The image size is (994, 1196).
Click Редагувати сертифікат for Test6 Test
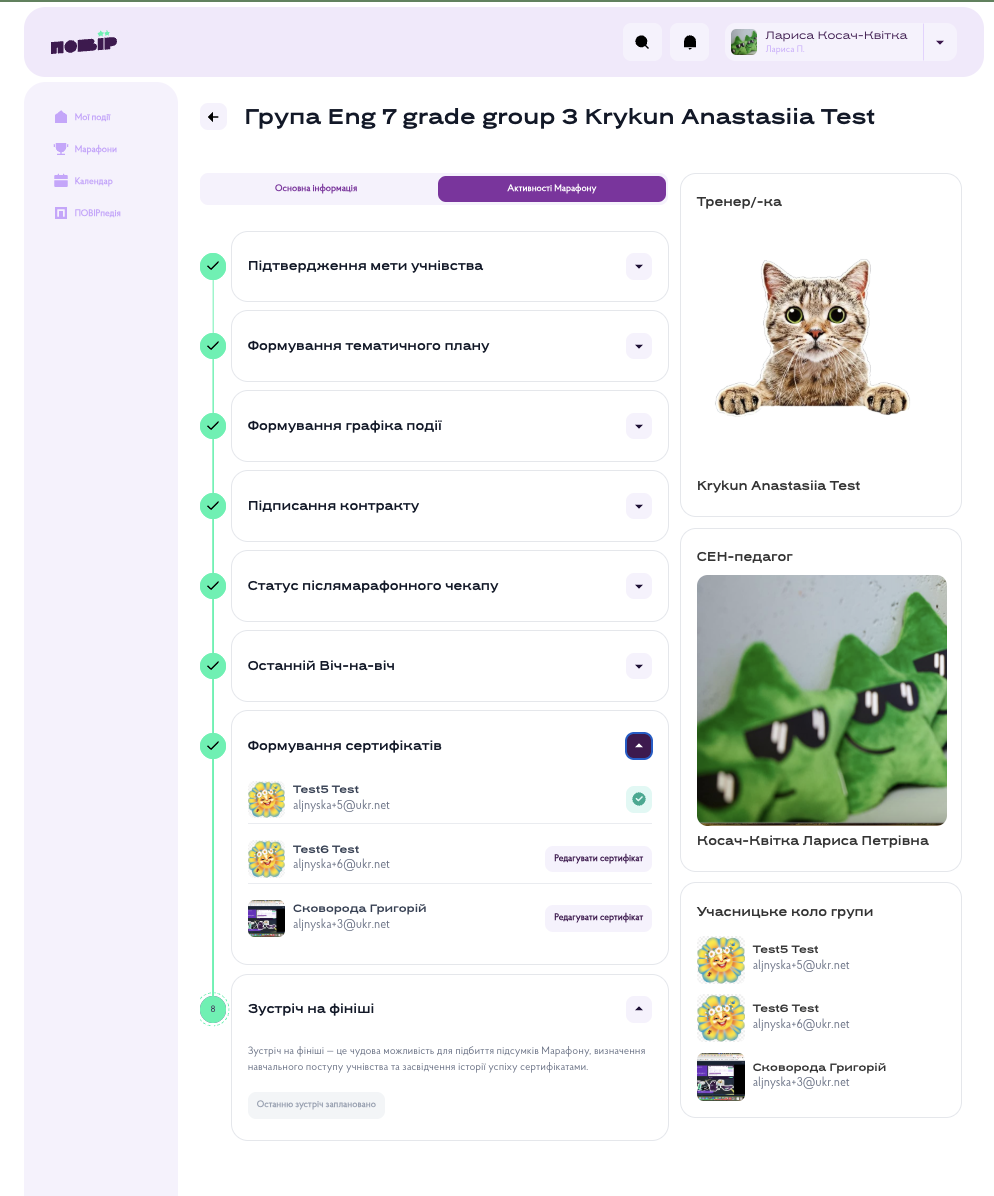pos(598,858)
